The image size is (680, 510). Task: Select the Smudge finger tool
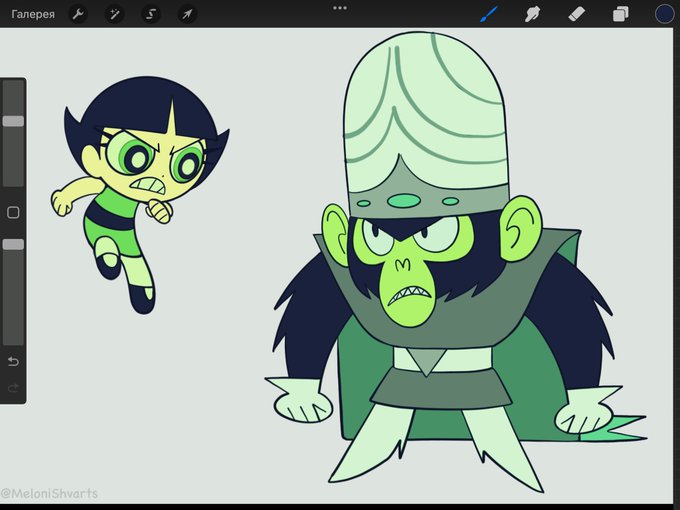pos(533,14)
